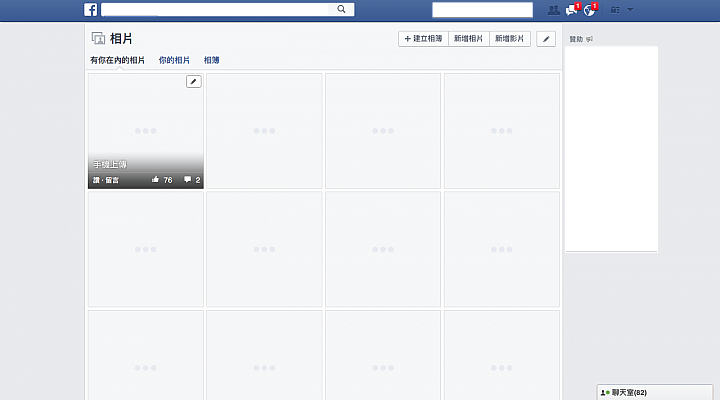The width and height of the screenshot is (720, 400).
Task: Click the white sponsored ad box under 贊助
Action: click(611, 149)
